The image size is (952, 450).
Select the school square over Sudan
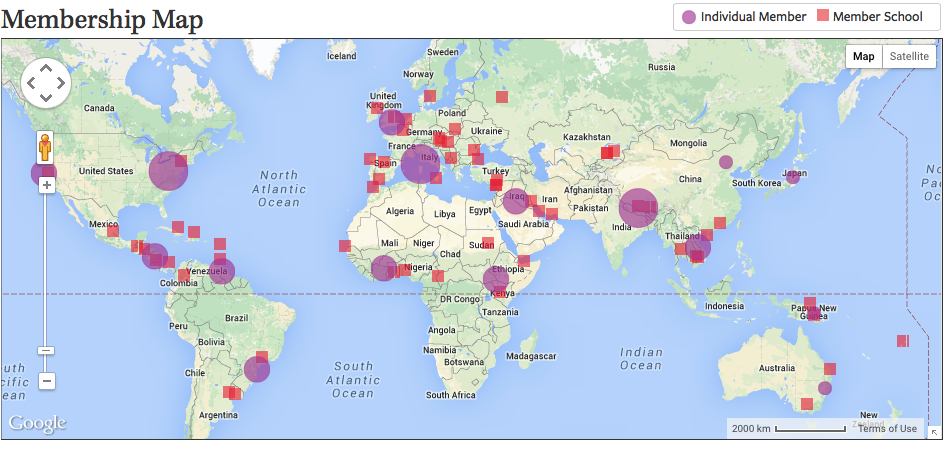click(488, 243)
